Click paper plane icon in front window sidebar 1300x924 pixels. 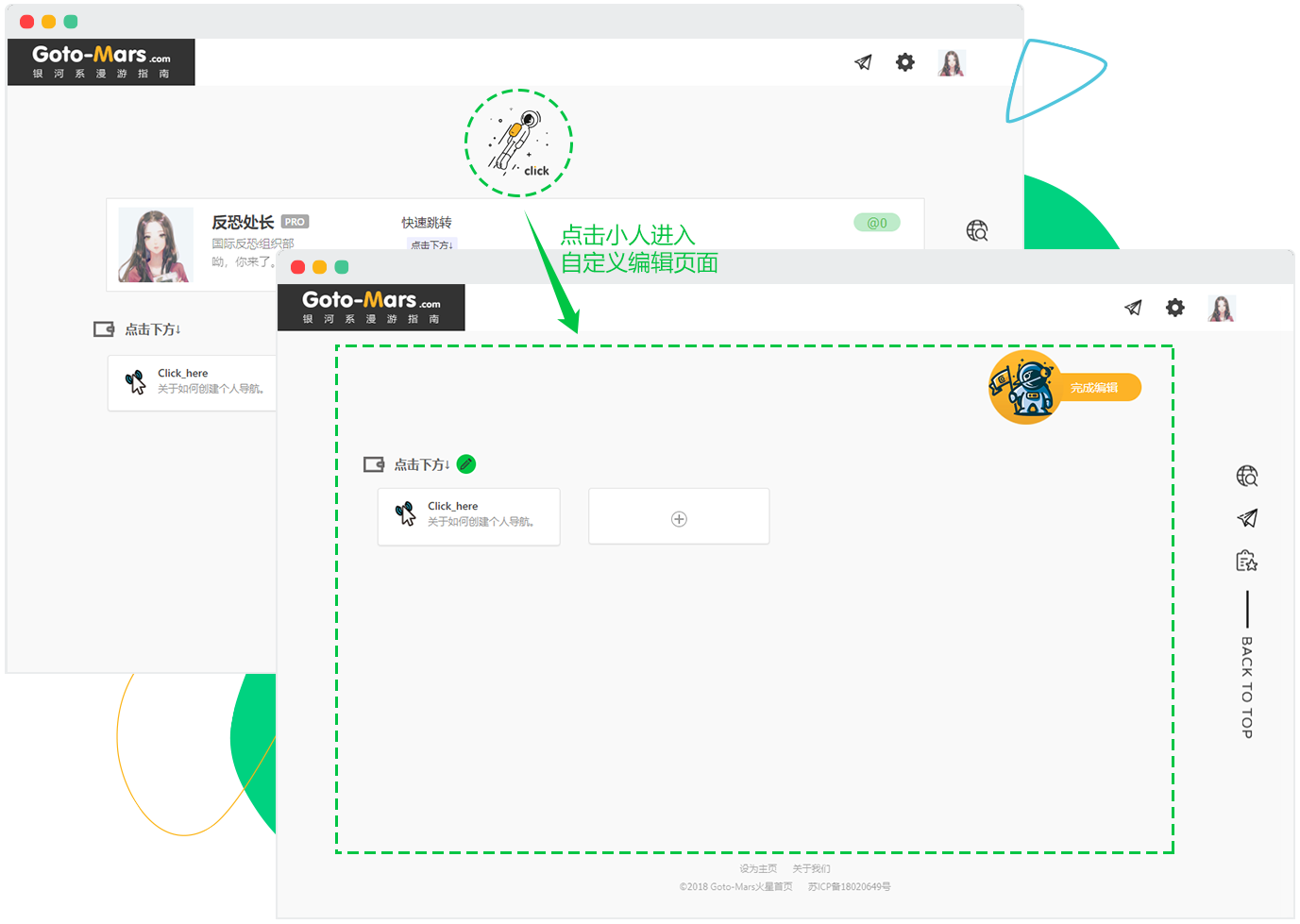click(1247, 518)
